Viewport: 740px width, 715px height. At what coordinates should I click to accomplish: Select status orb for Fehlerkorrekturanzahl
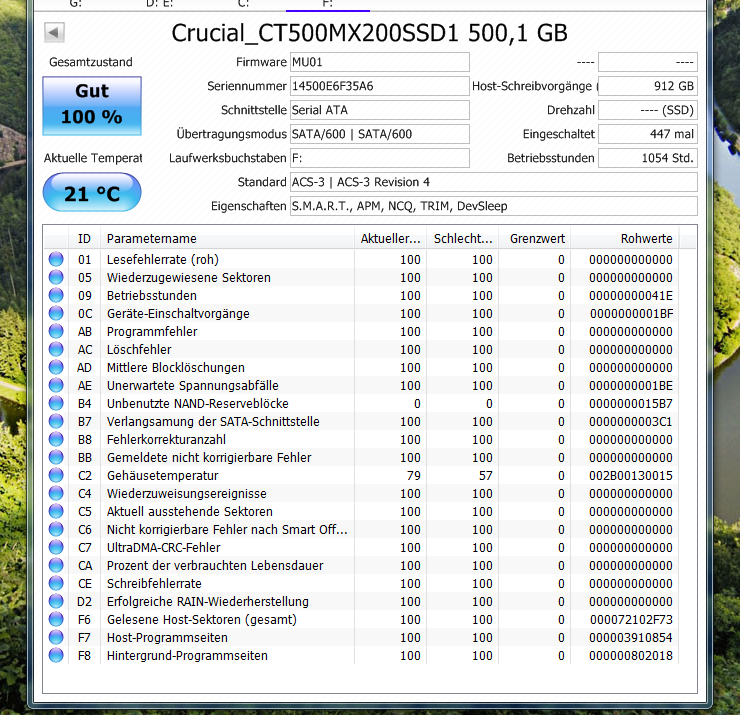pyautogui.click(x=56, y=439)
